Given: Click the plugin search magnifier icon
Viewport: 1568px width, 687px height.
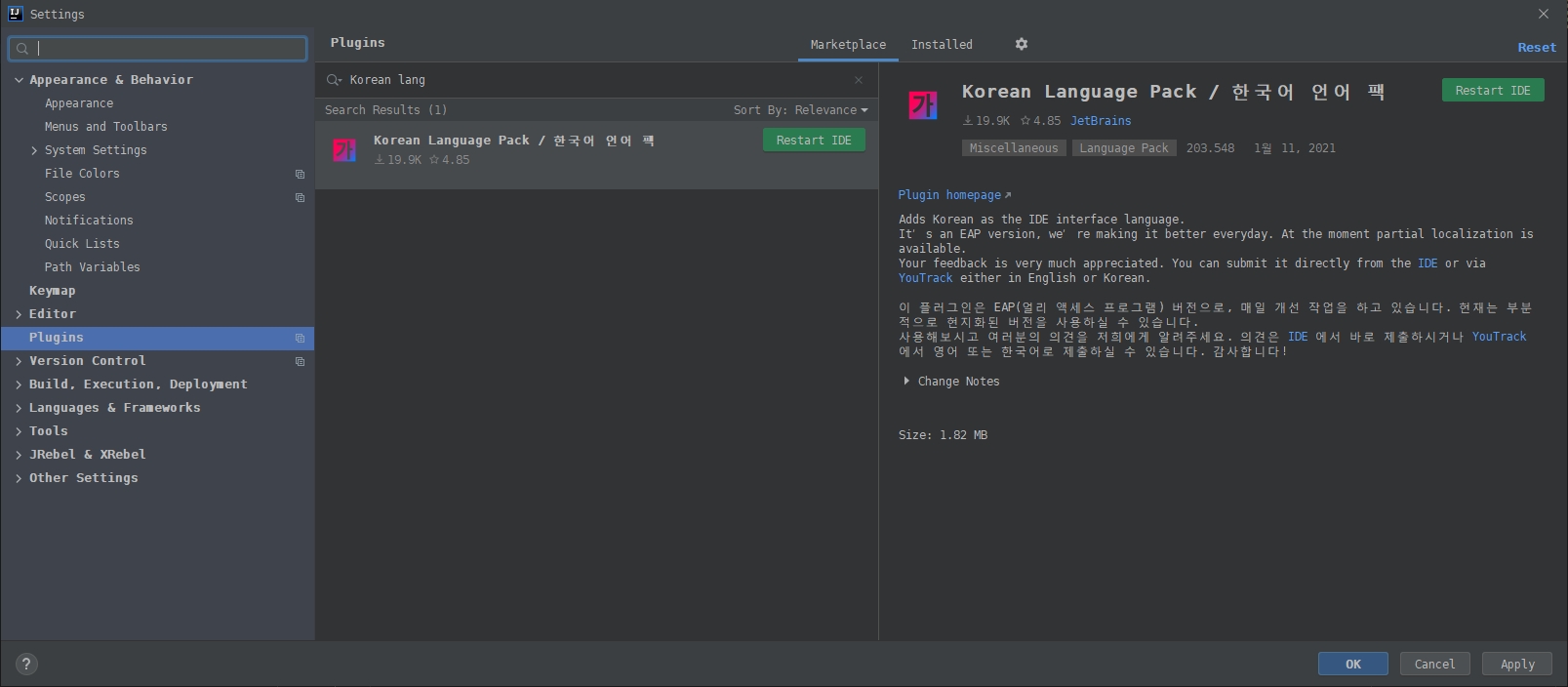Looking at the screenshot, I should pos(334,80).
